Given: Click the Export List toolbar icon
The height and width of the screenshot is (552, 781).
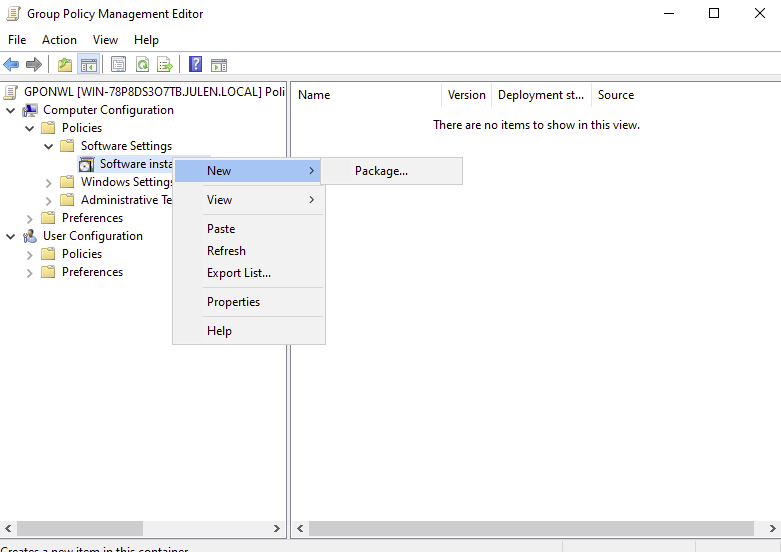Looking at the screenshot, I should (x=165, y=65).
